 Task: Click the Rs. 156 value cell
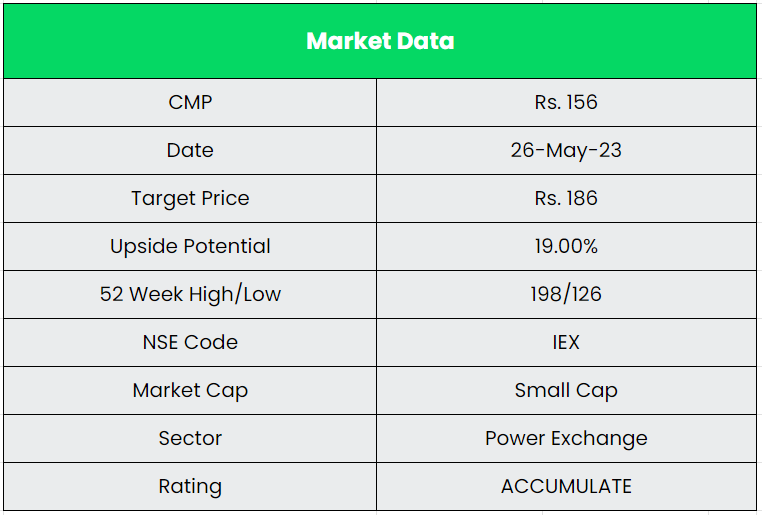click(x=566, y=102)
